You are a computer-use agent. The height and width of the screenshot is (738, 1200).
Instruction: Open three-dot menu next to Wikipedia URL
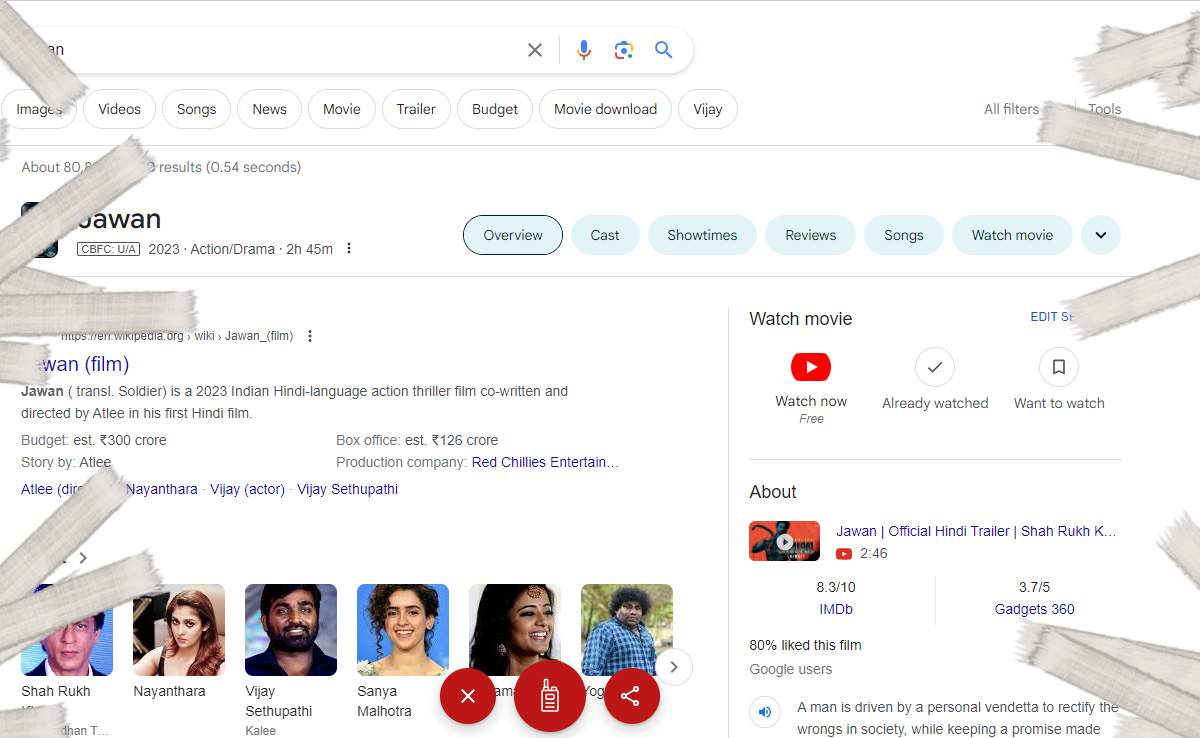pos(310,336)
